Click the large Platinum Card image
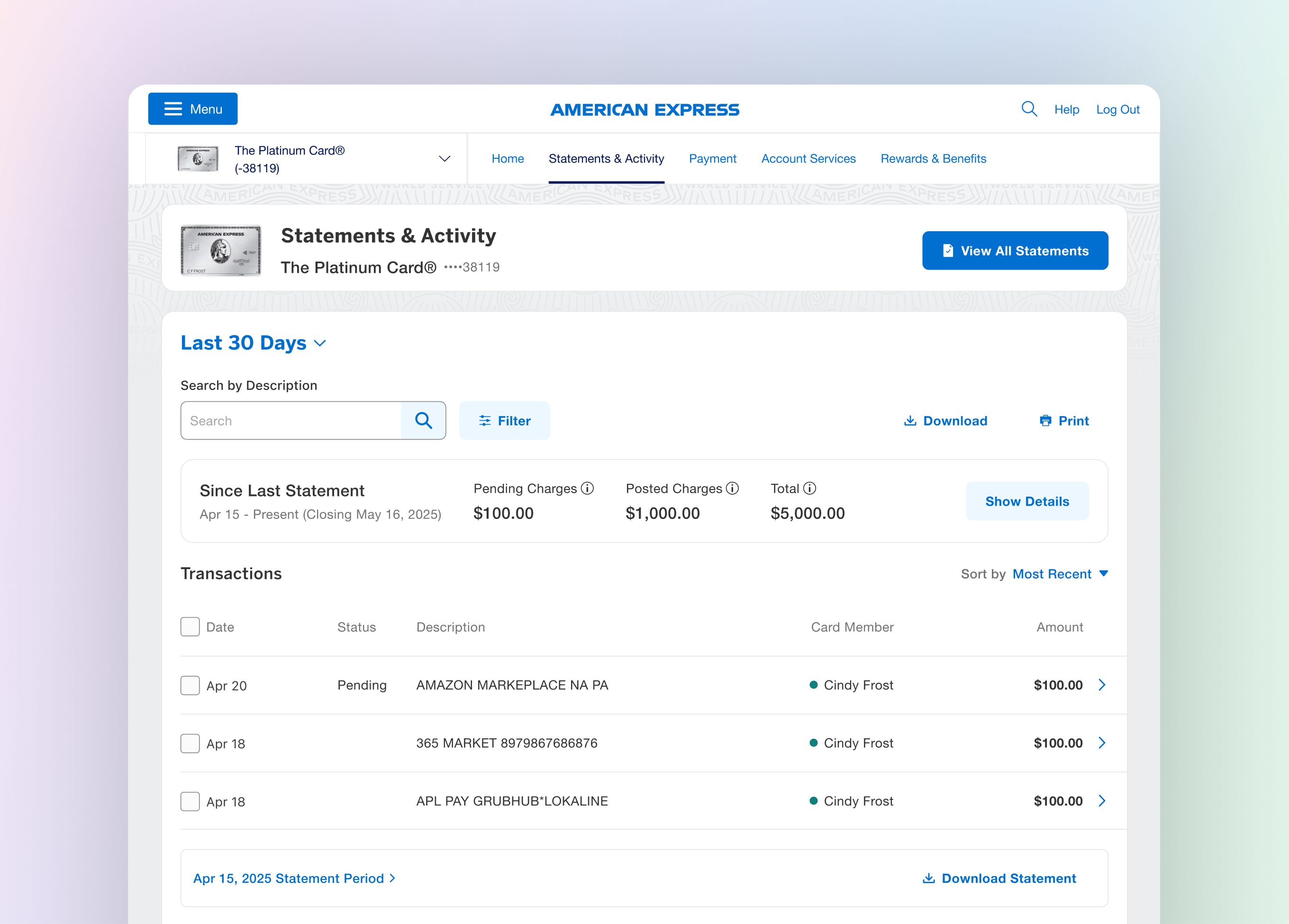Screen dimensions: 1289x924 click(220, 251)
